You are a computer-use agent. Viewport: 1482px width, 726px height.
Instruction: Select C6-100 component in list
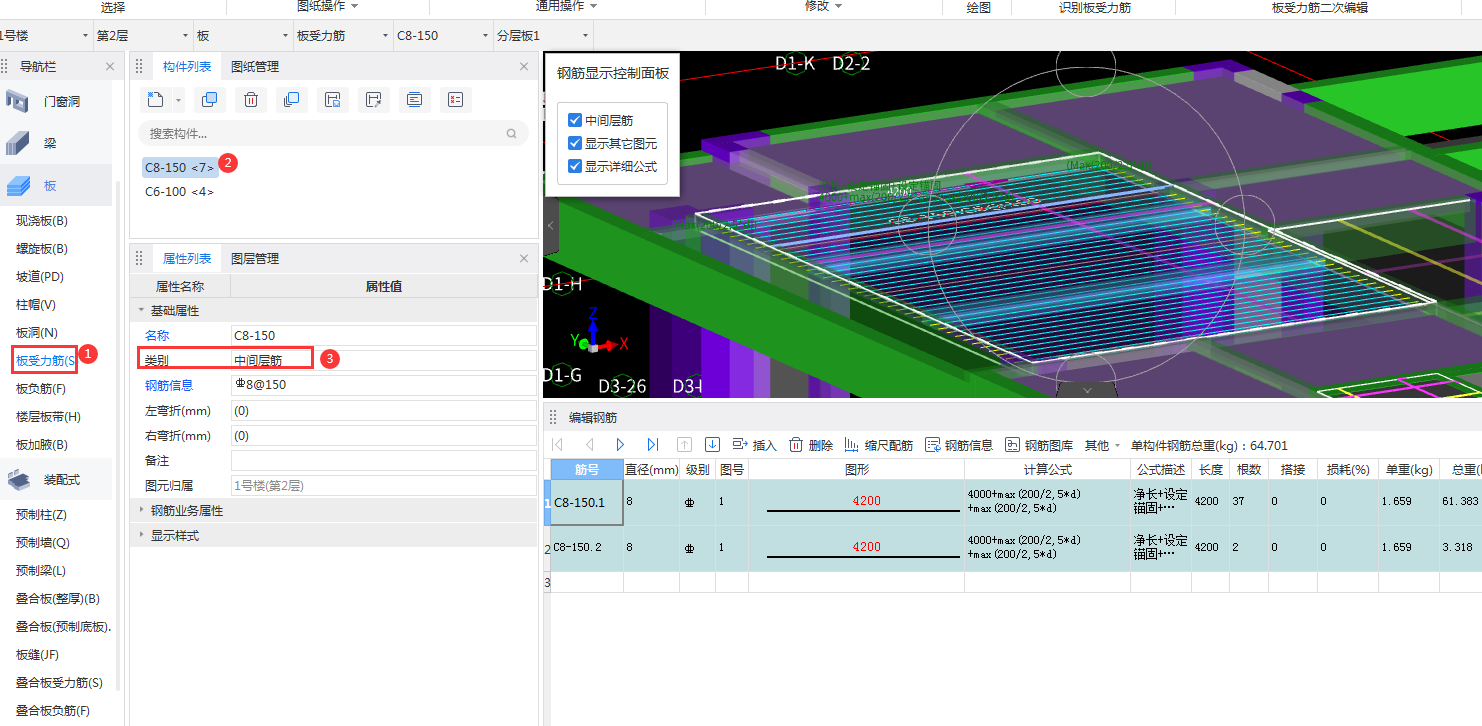179,192
